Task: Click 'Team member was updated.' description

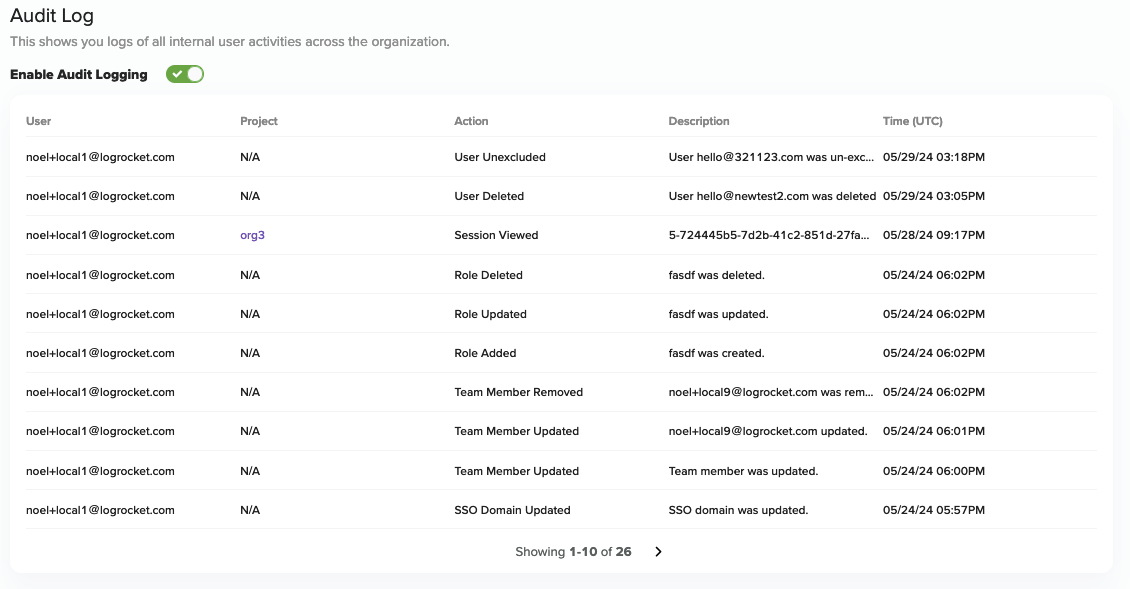Action: [744, 471]
